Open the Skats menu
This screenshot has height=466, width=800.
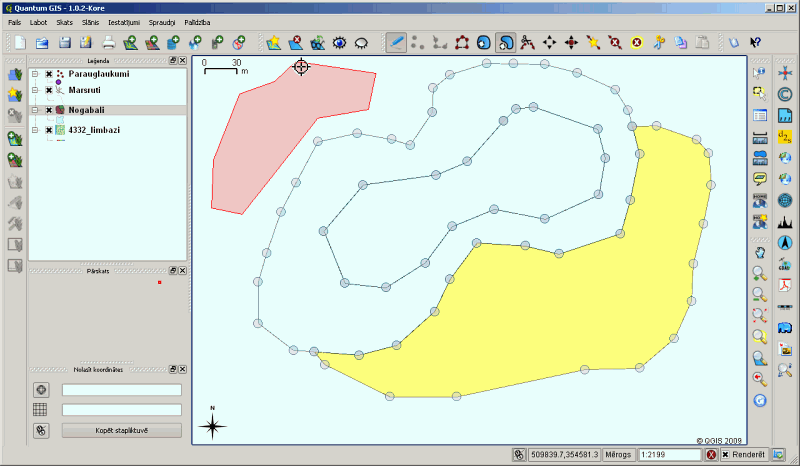click(x=65, y=22)
